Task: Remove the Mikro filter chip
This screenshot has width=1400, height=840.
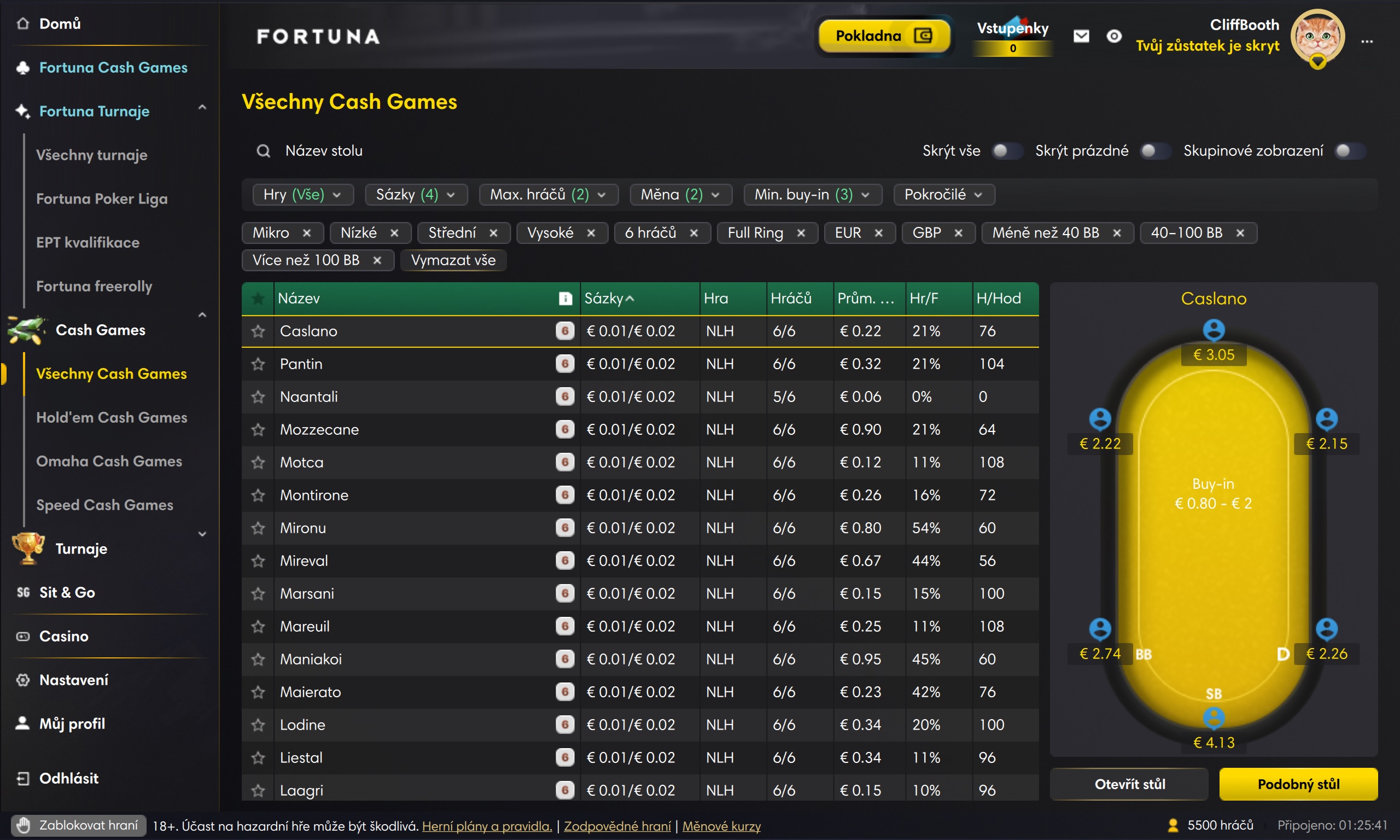Action: [307, 232]
